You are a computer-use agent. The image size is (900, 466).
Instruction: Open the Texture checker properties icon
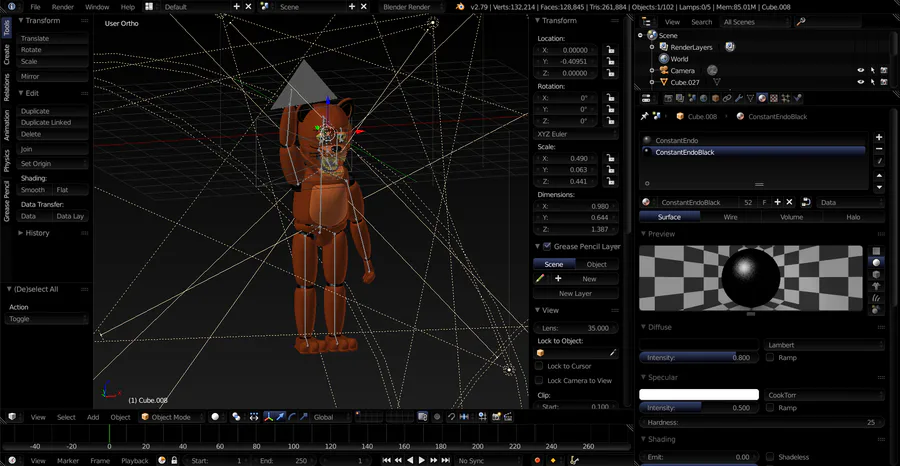pos(774,99)
